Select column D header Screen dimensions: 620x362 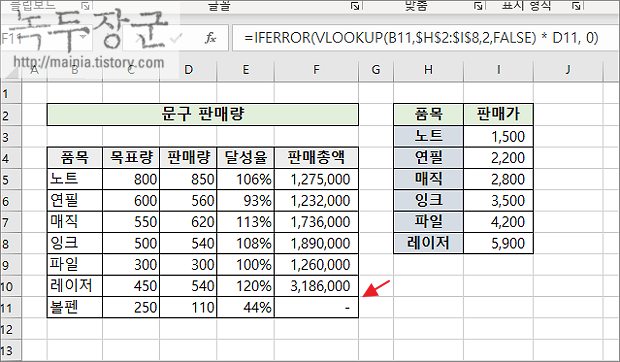[188, 70]
